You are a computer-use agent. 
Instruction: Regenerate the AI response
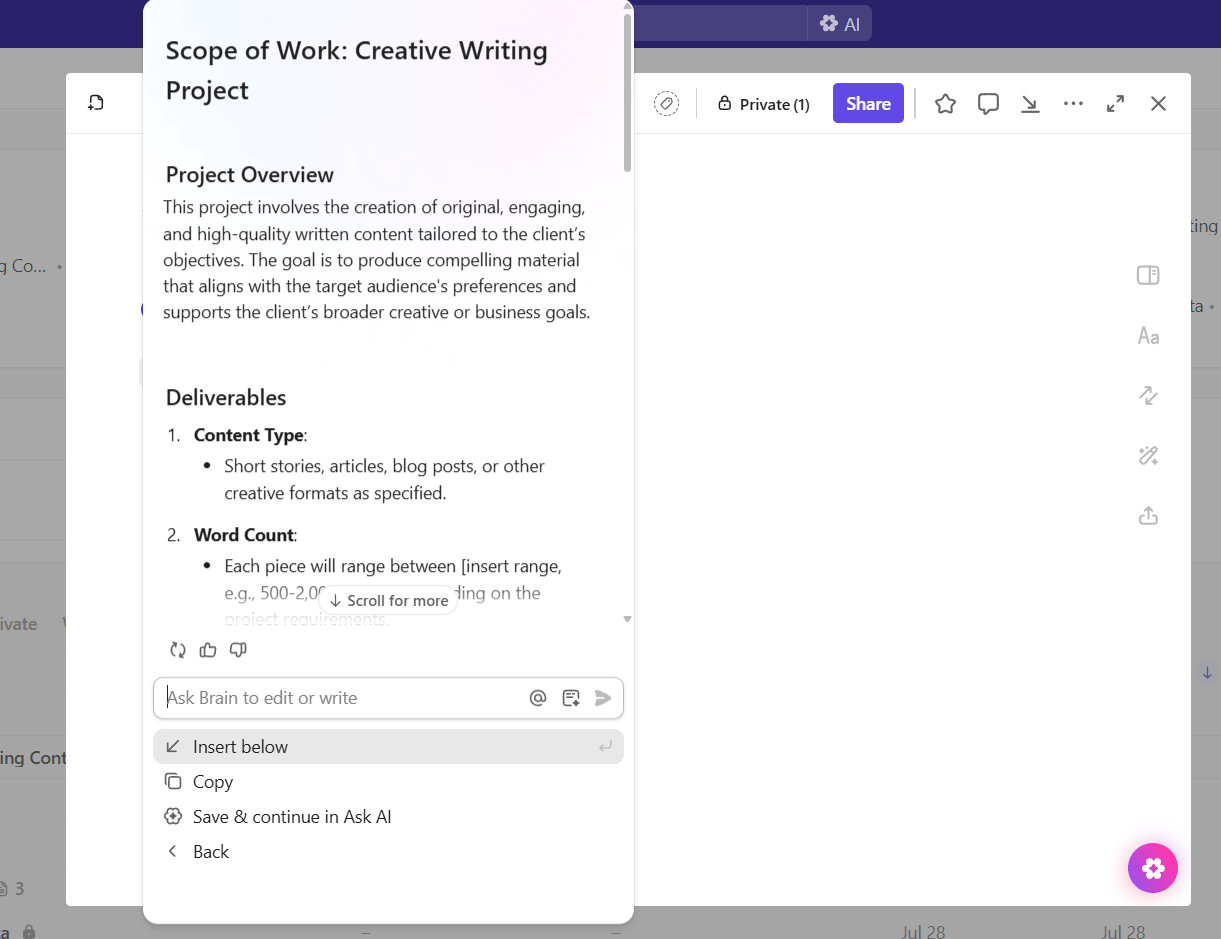tap(178, 650)
